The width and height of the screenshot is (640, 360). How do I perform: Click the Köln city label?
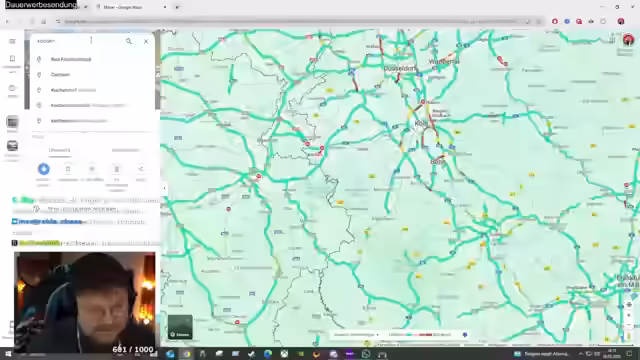420,123
